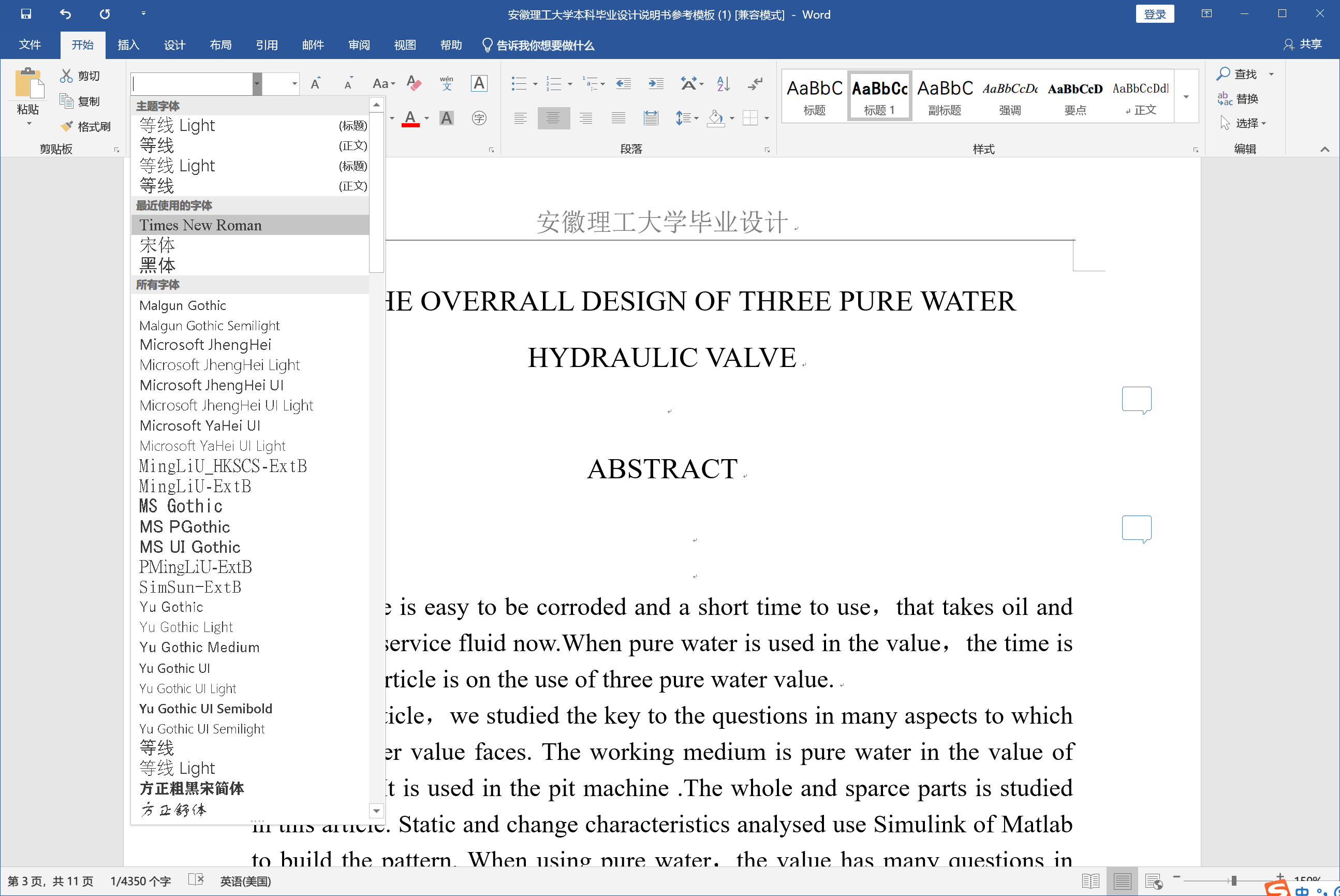The width and height of the screenshot is (1340, 896).
Task: Toggle center alignment button
Action: pyautogui.click(x=553, y=119)
